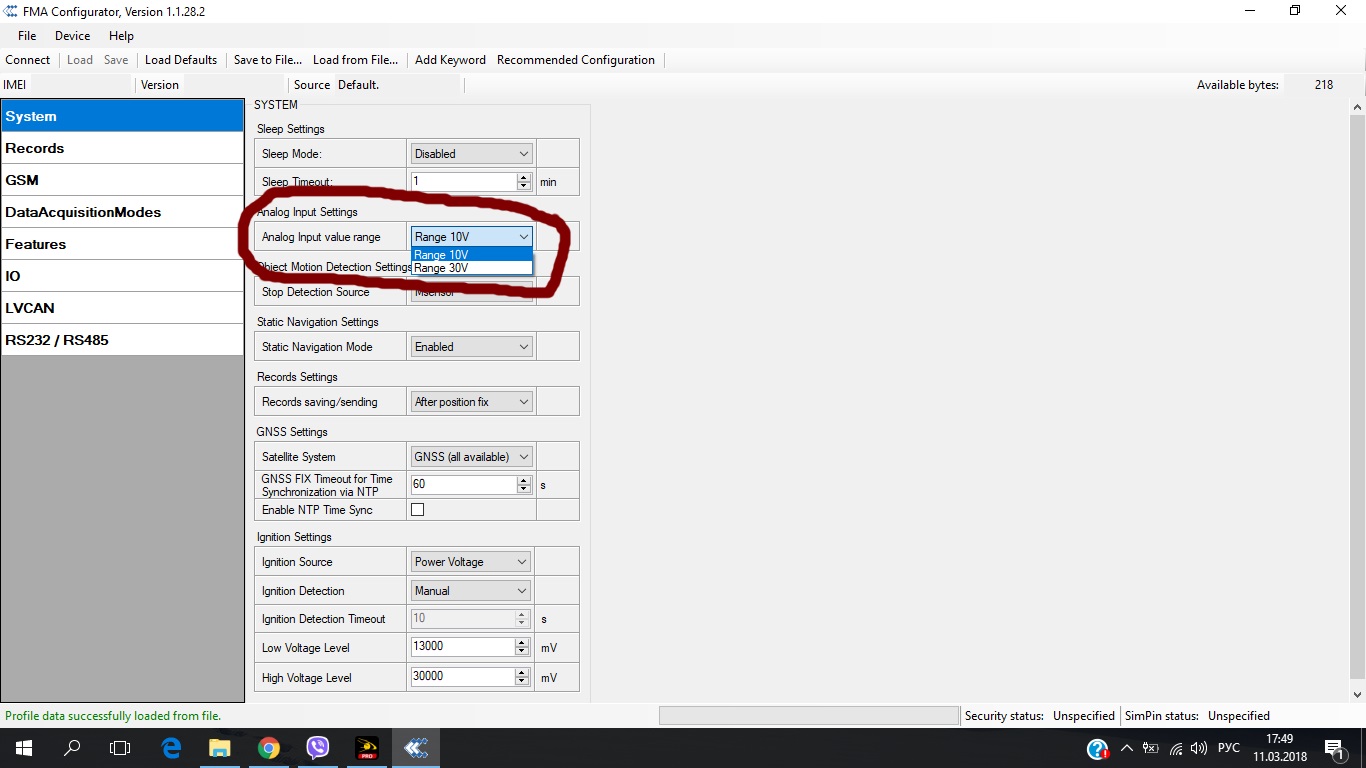Image resolution: width=1366 pixels, height=768 pixels.
Task: Click Recommended Configuration in the toolbar
Action: 575,60
